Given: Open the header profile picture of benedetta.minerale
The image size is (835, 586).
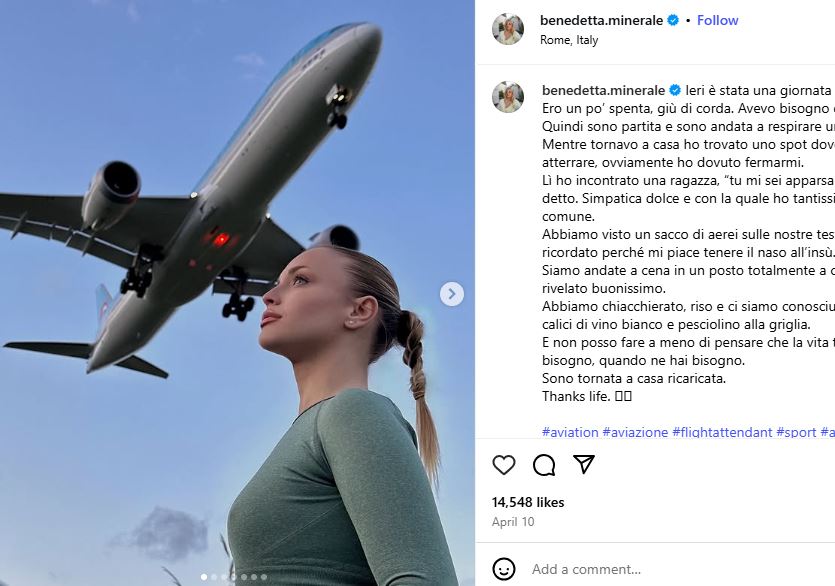Looking at the screenshot, I should pos(507,29).
